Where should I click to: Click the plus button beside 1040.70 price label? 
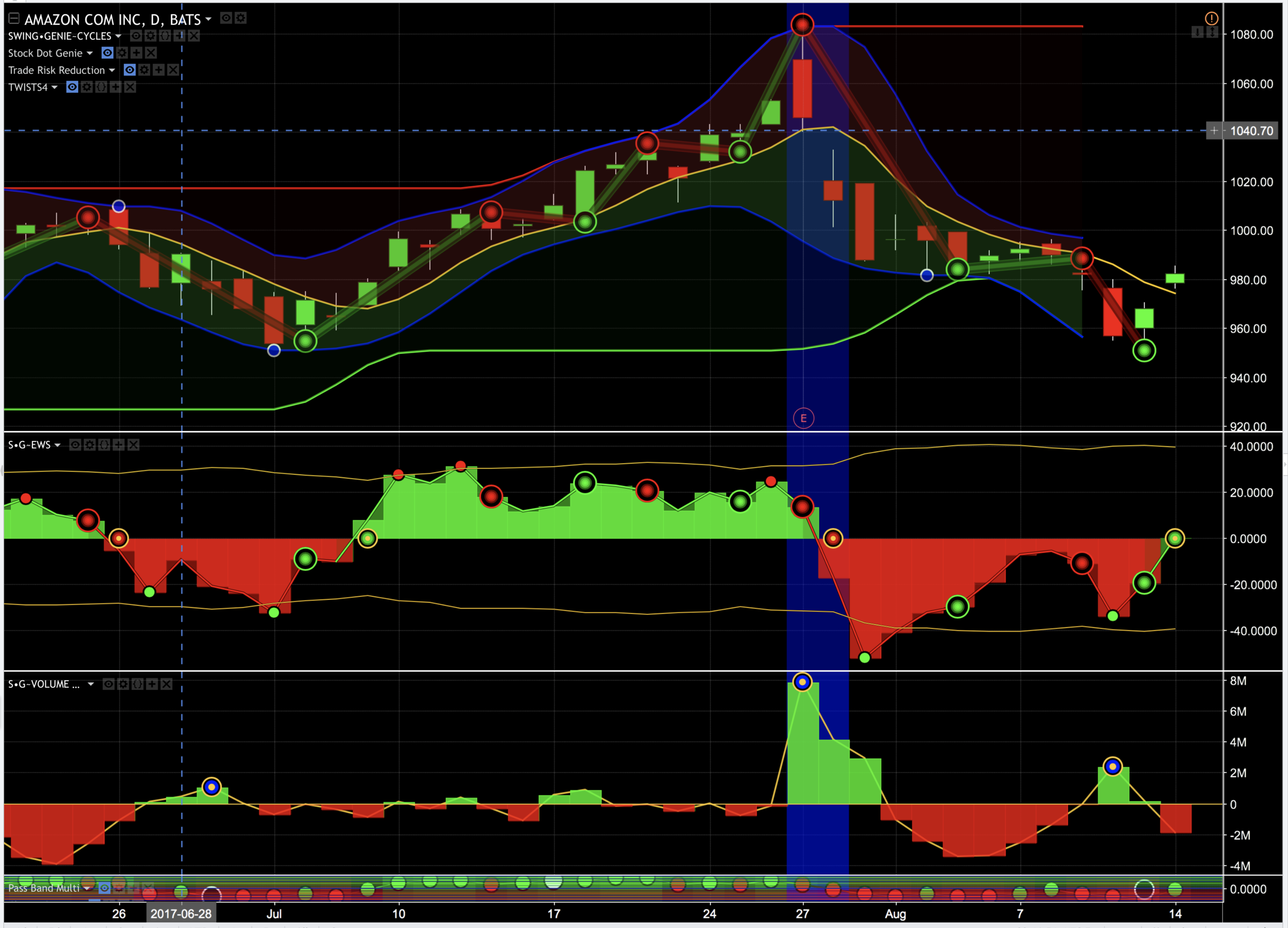coord(1214,131)
